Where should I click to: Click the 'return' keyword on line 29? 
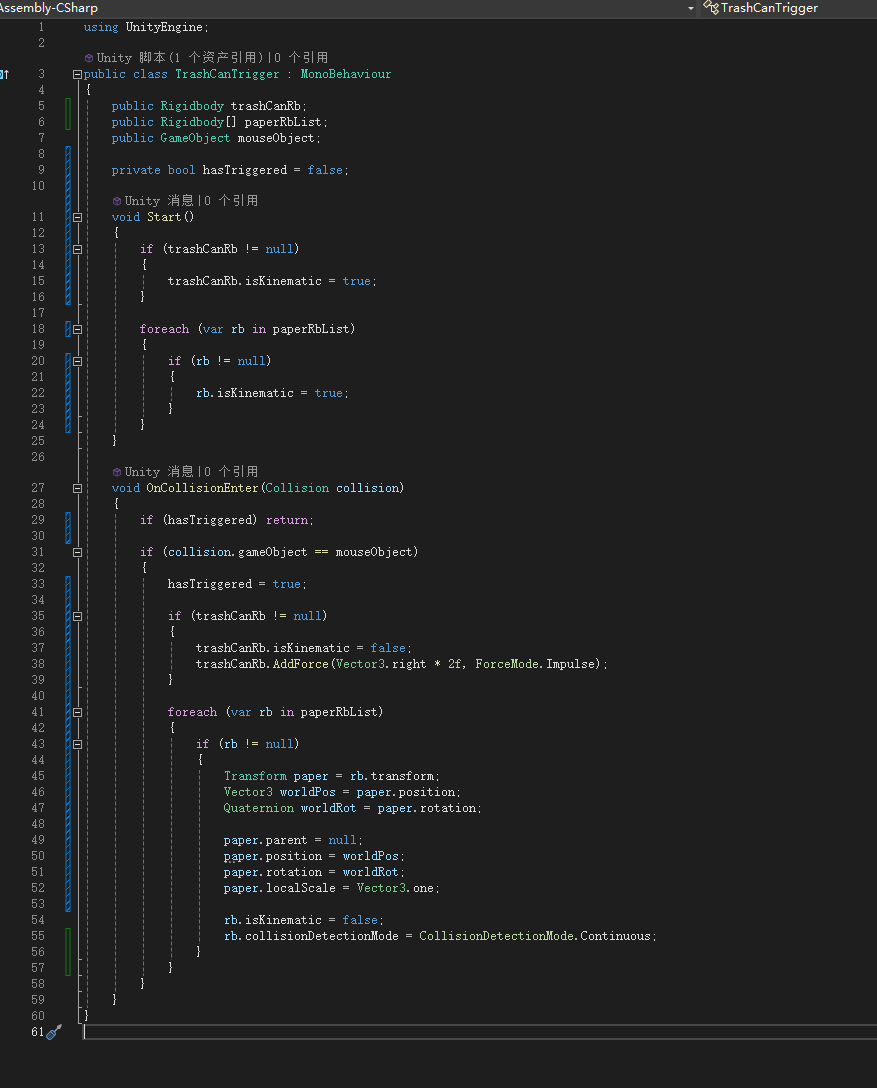(287, 520)
